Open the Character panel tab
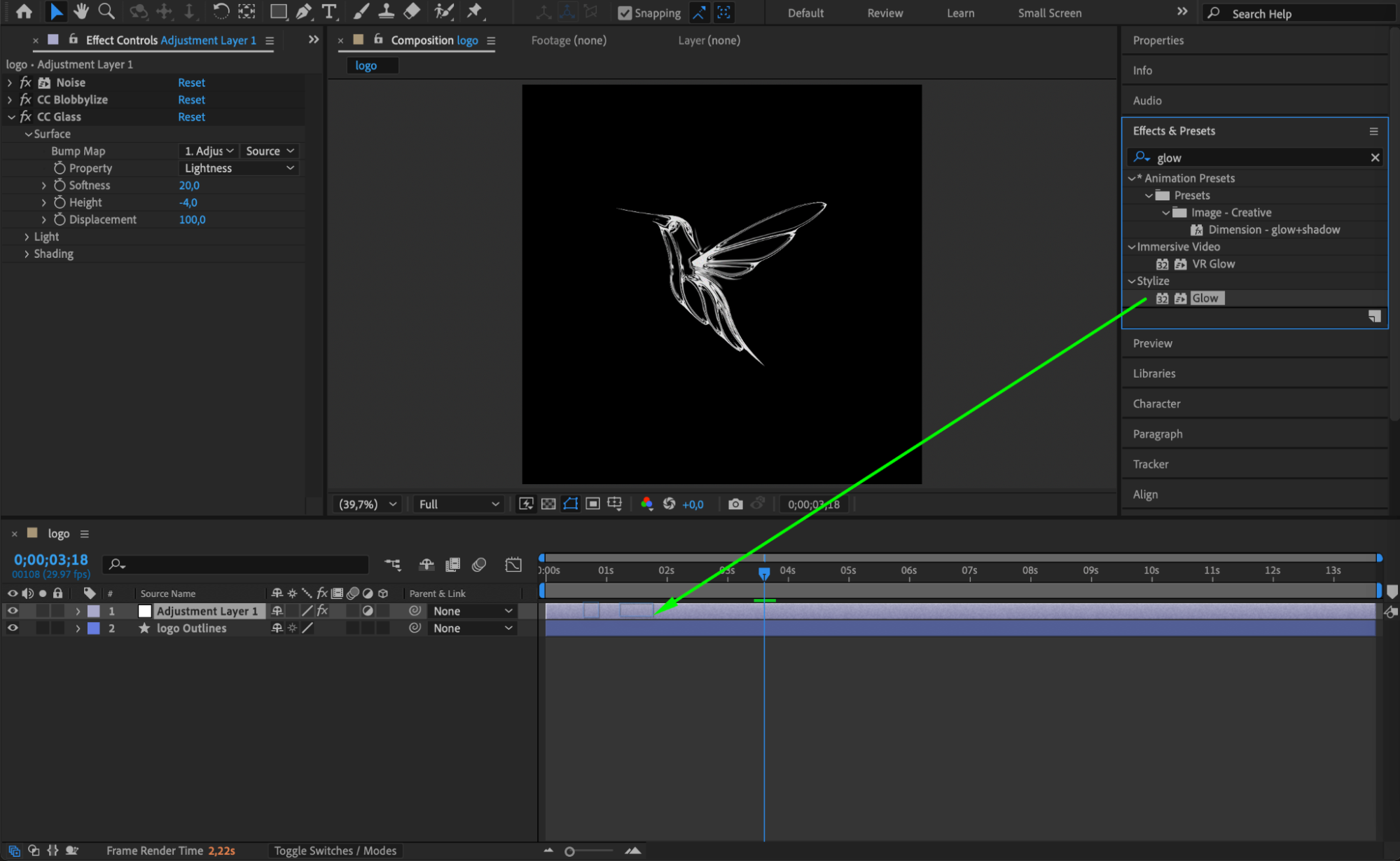 click(1156, 404)
